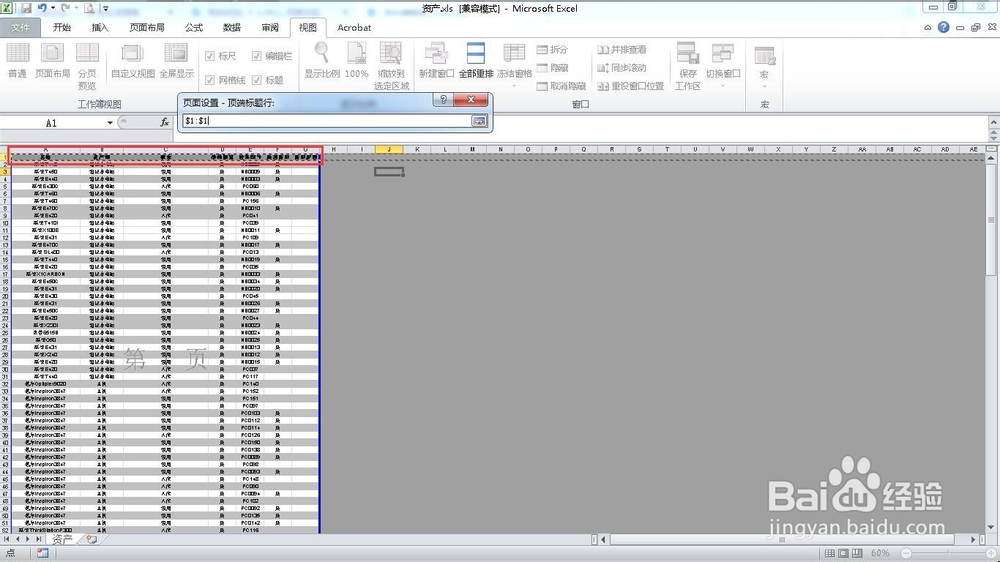Insert a new worksheet tab
Image resolution: width=1000 pixels, height=562 pixels.
tap(92, 540)
